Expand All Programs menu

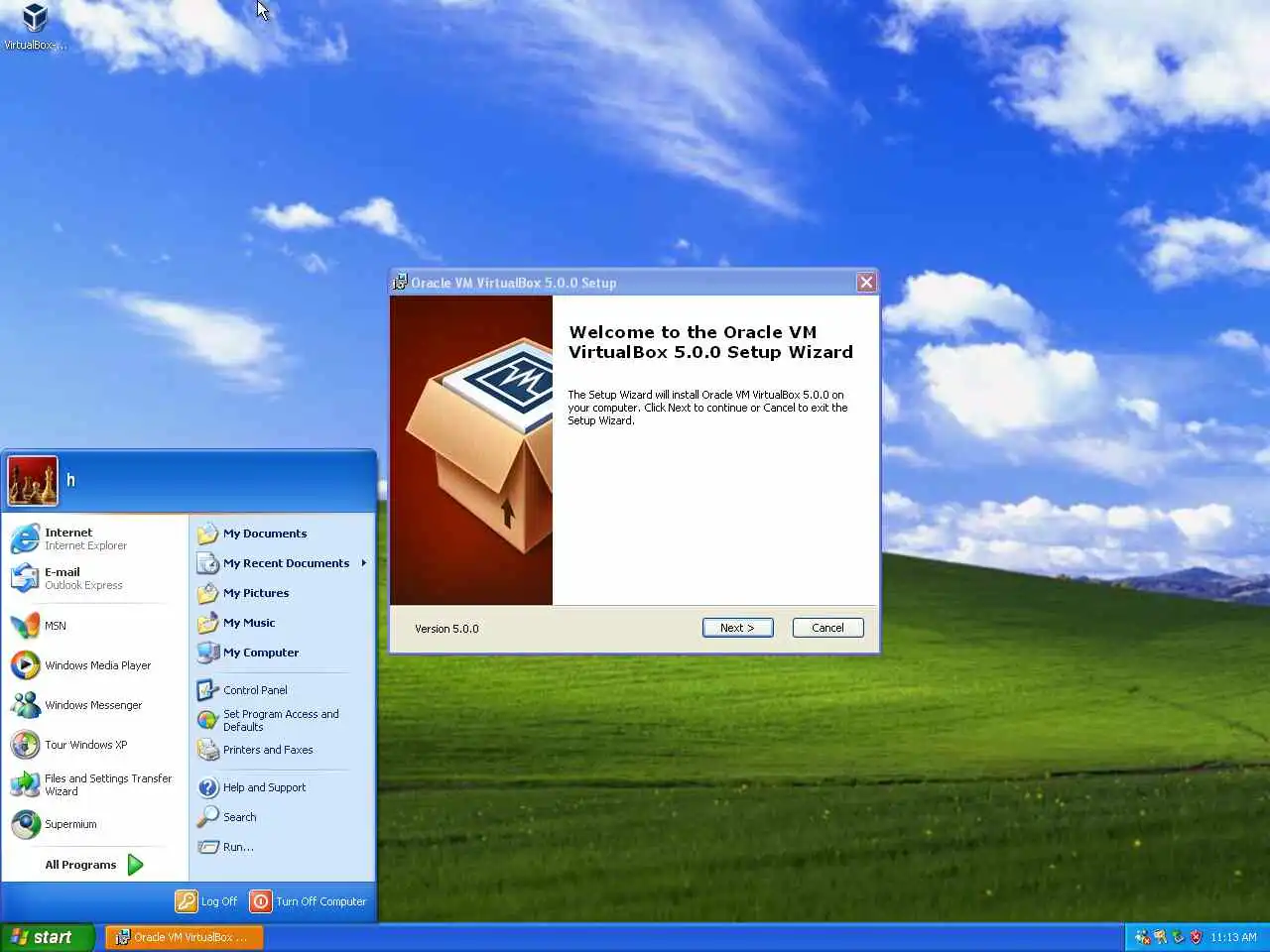click(95, 865)
